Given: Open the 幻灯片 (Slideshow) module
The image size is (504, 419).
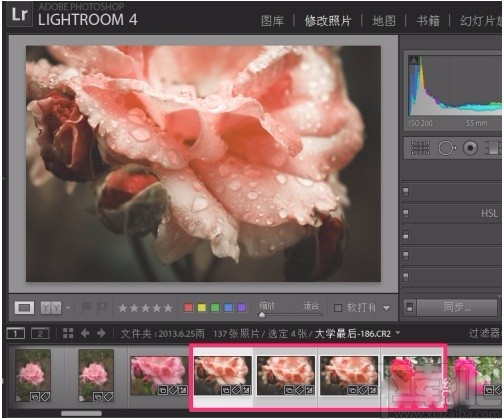Looking at the screenshot, I should coord(481,21).
